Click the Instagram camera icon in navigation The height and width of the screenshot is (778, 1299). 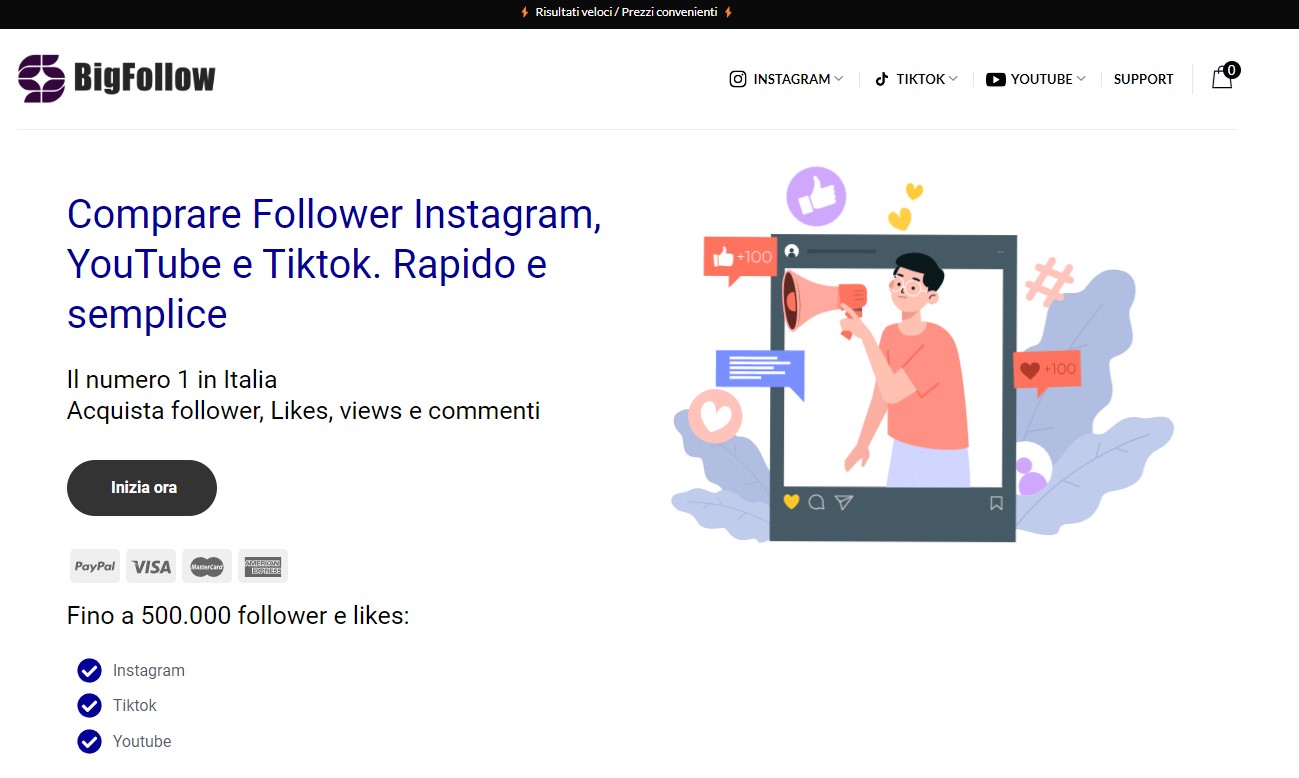[x=737, y=78]
